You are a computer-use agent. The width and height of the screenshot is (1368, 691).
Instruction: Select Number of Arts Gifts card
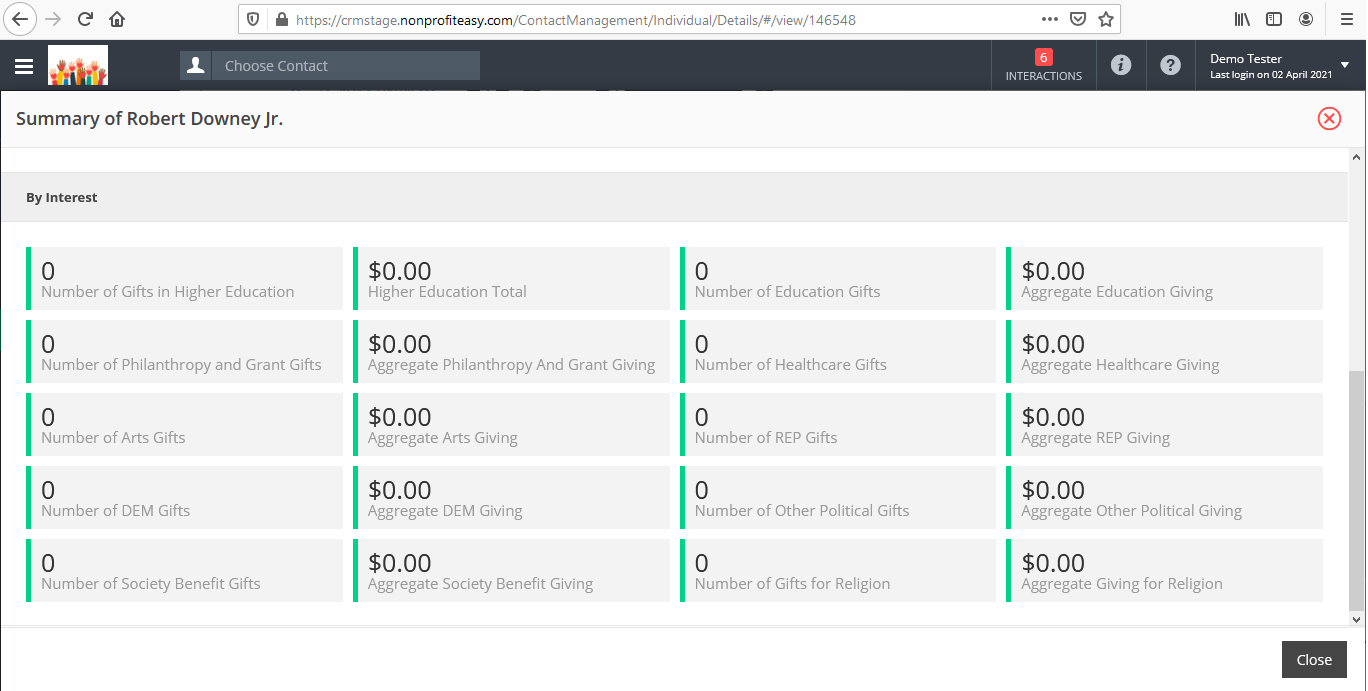coord(184,425)
